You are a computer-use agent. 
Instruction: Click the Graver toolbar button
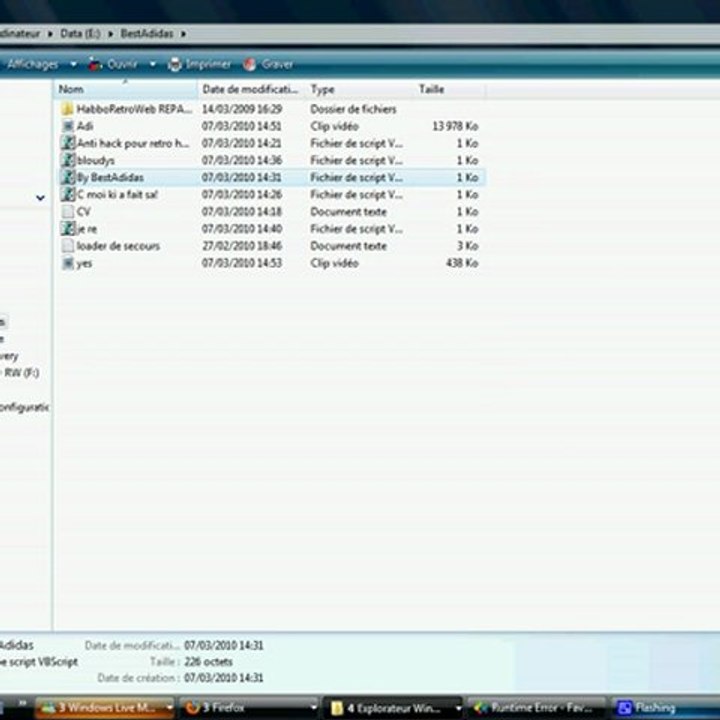tap(268, 64)
